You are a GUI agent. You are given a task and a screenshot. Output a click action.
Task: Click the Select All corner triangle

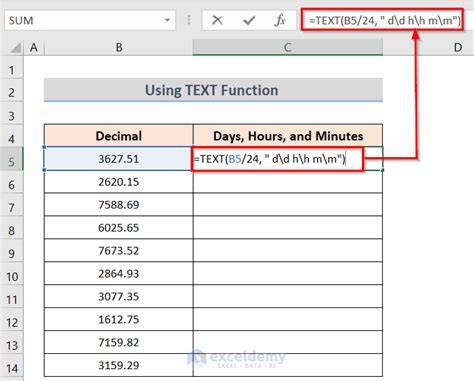[x=15, y=48]
